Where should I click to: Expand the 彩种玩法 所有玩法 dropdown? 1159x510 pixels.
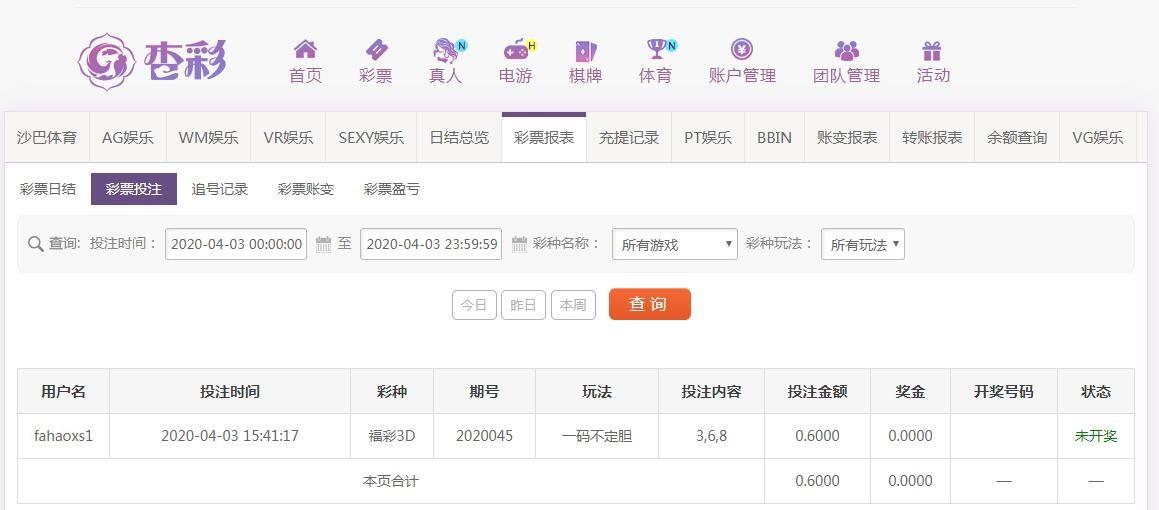(863, 244)
